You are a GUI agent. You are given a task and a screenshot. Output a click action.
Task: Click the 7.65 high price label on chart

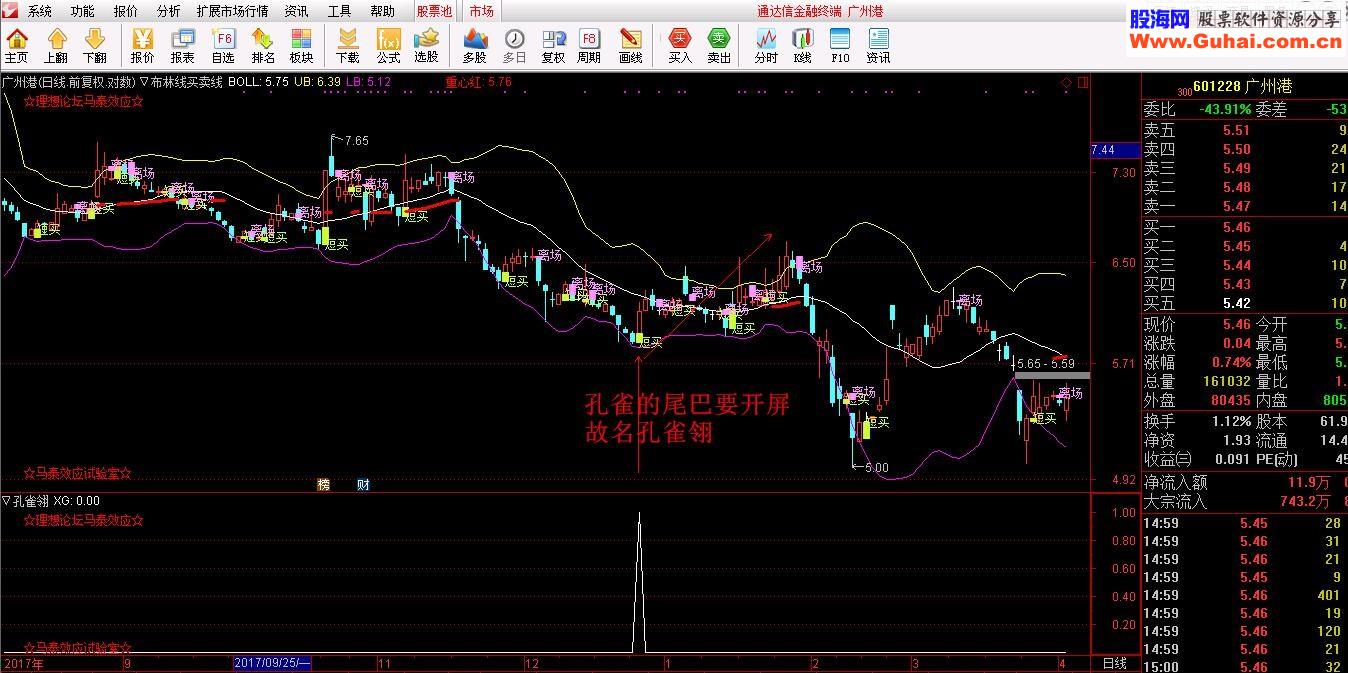pyautogui.click(x=356, y=141)
